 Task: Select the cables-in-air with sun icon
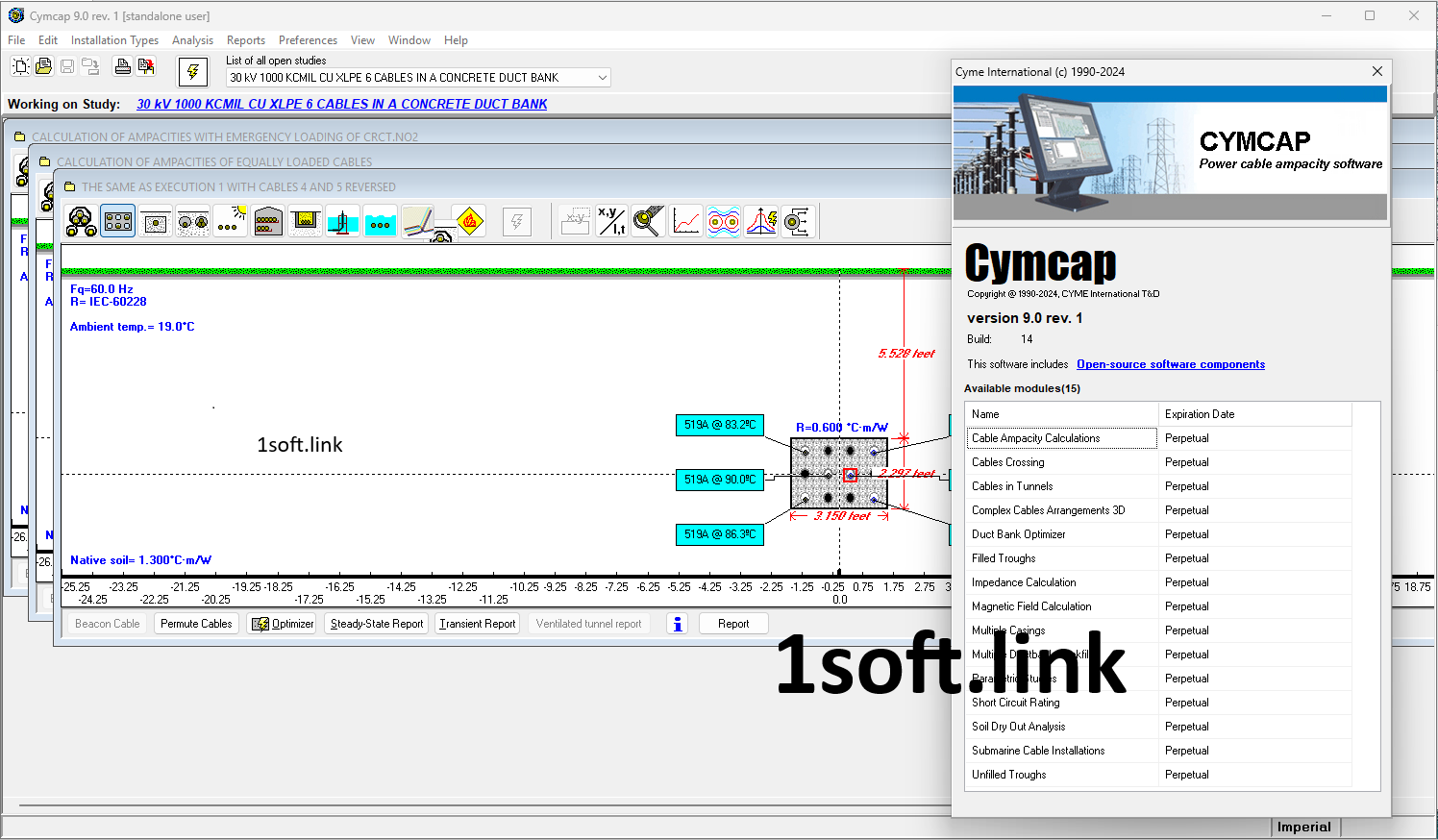(x=231, y=222)
